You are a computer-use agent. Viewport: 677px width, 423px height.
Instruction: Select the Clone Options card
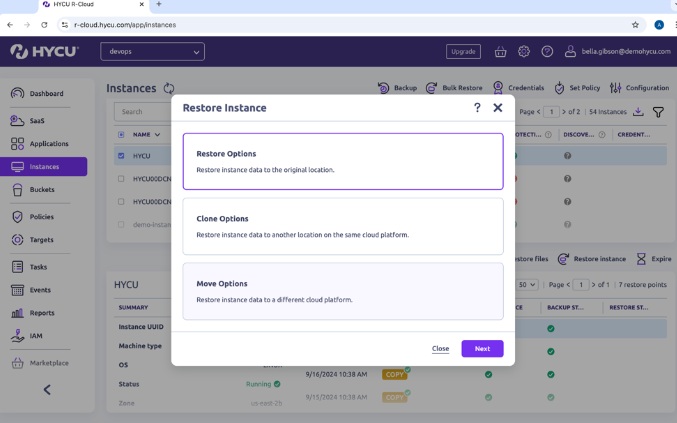342,226
